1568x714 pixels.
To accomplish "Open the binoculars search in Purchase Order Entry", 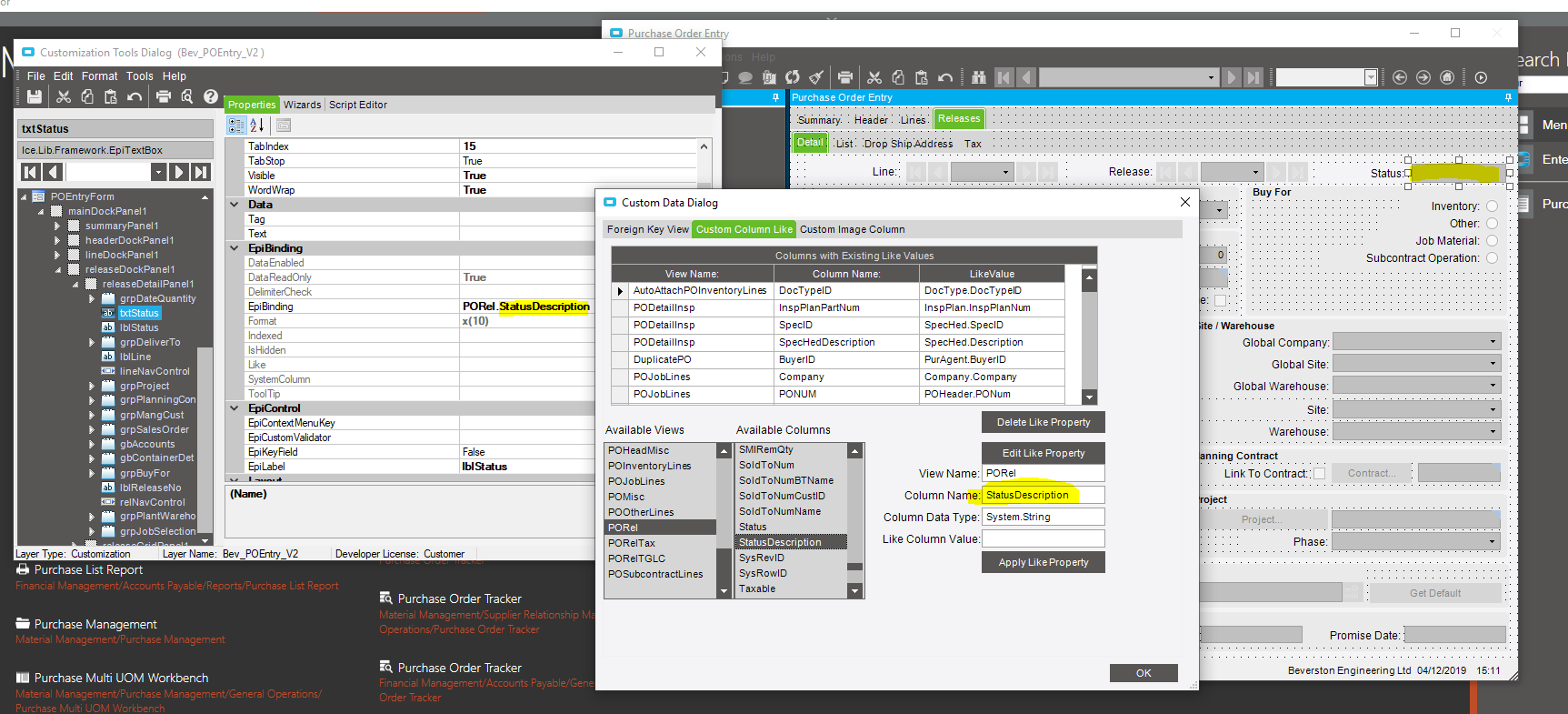I will point(979,77).
